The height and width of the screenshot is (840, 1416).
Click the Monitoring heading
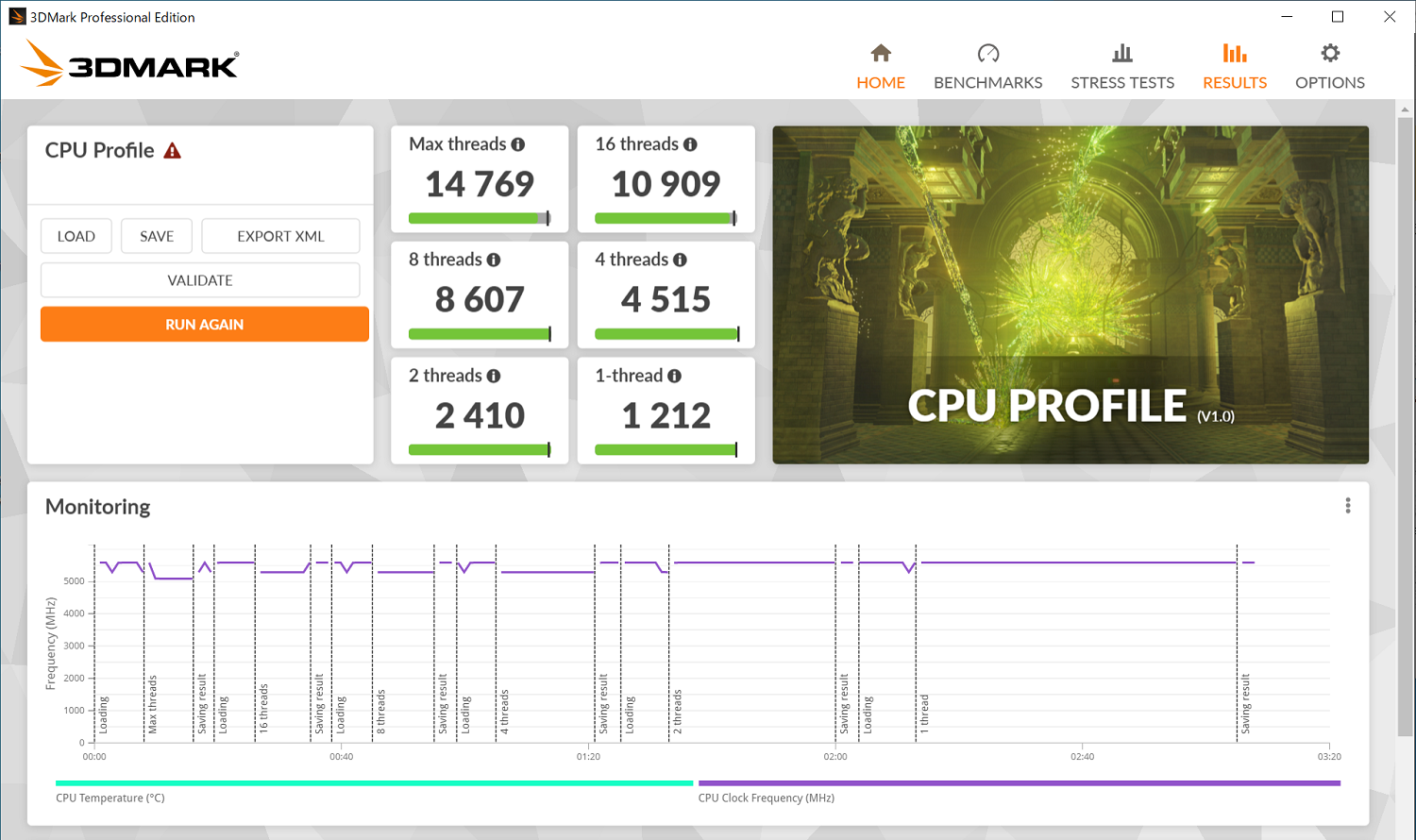point(98,507)
